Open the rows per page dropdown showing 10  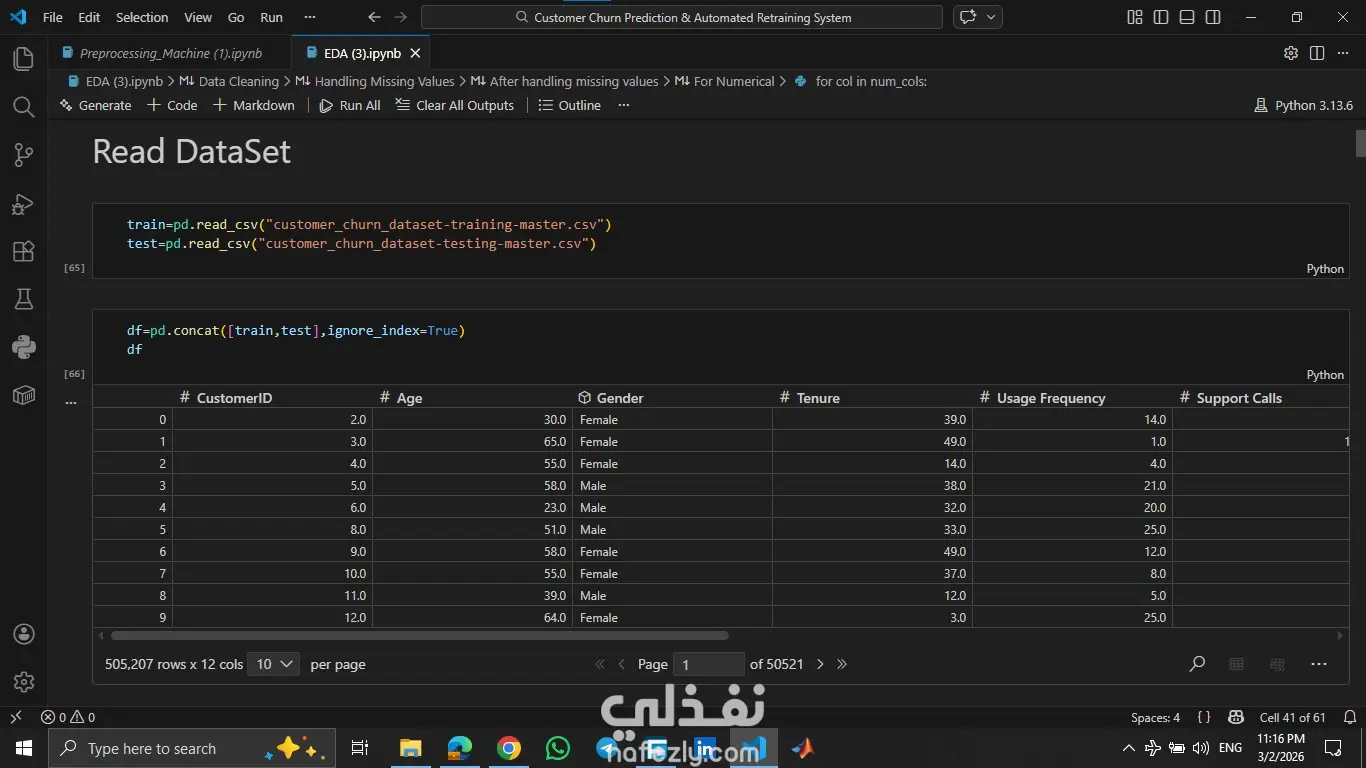(274, 664)
